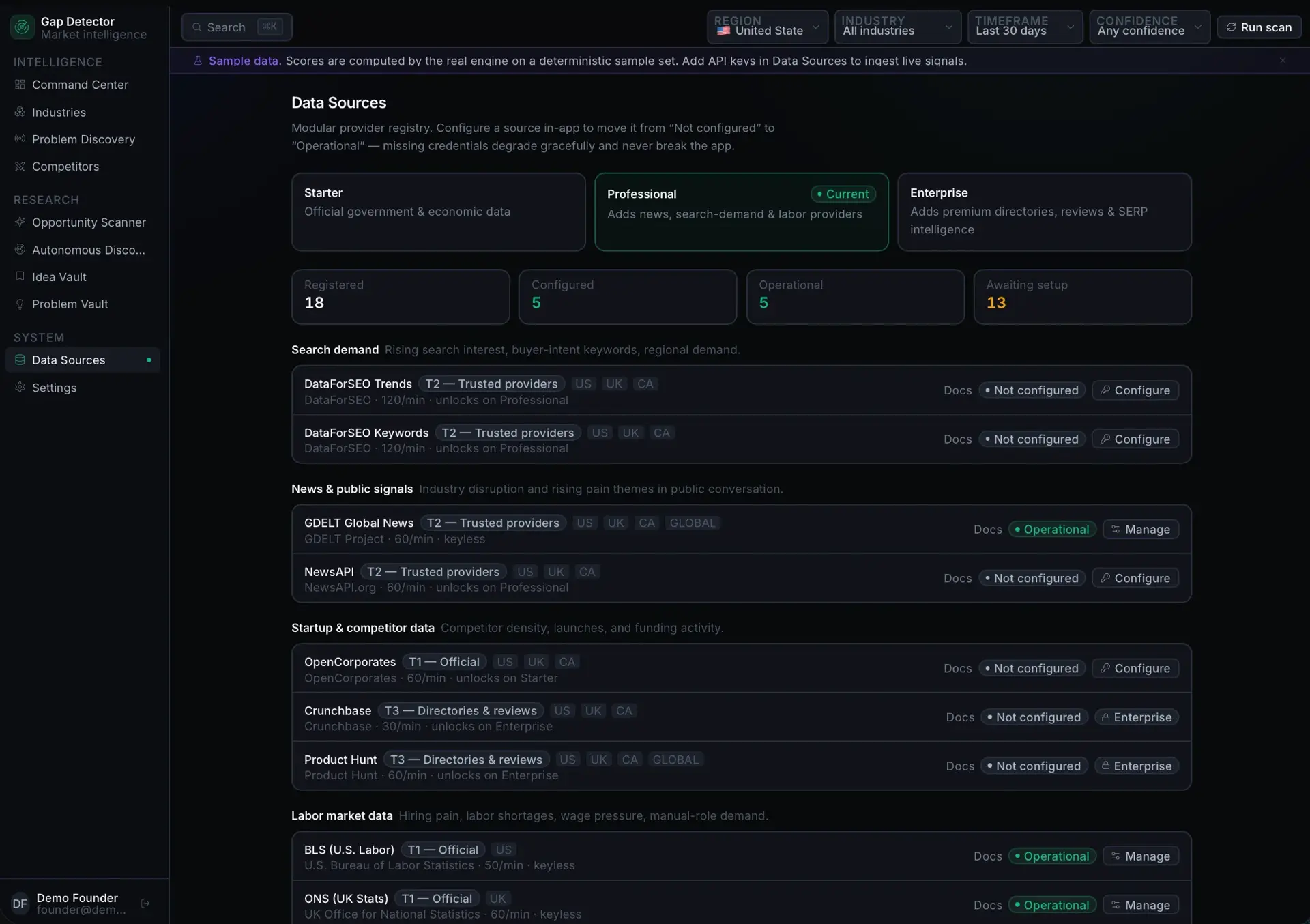
Task: Open Docs for ONS (UK Stats)
Action: point(987,905)
